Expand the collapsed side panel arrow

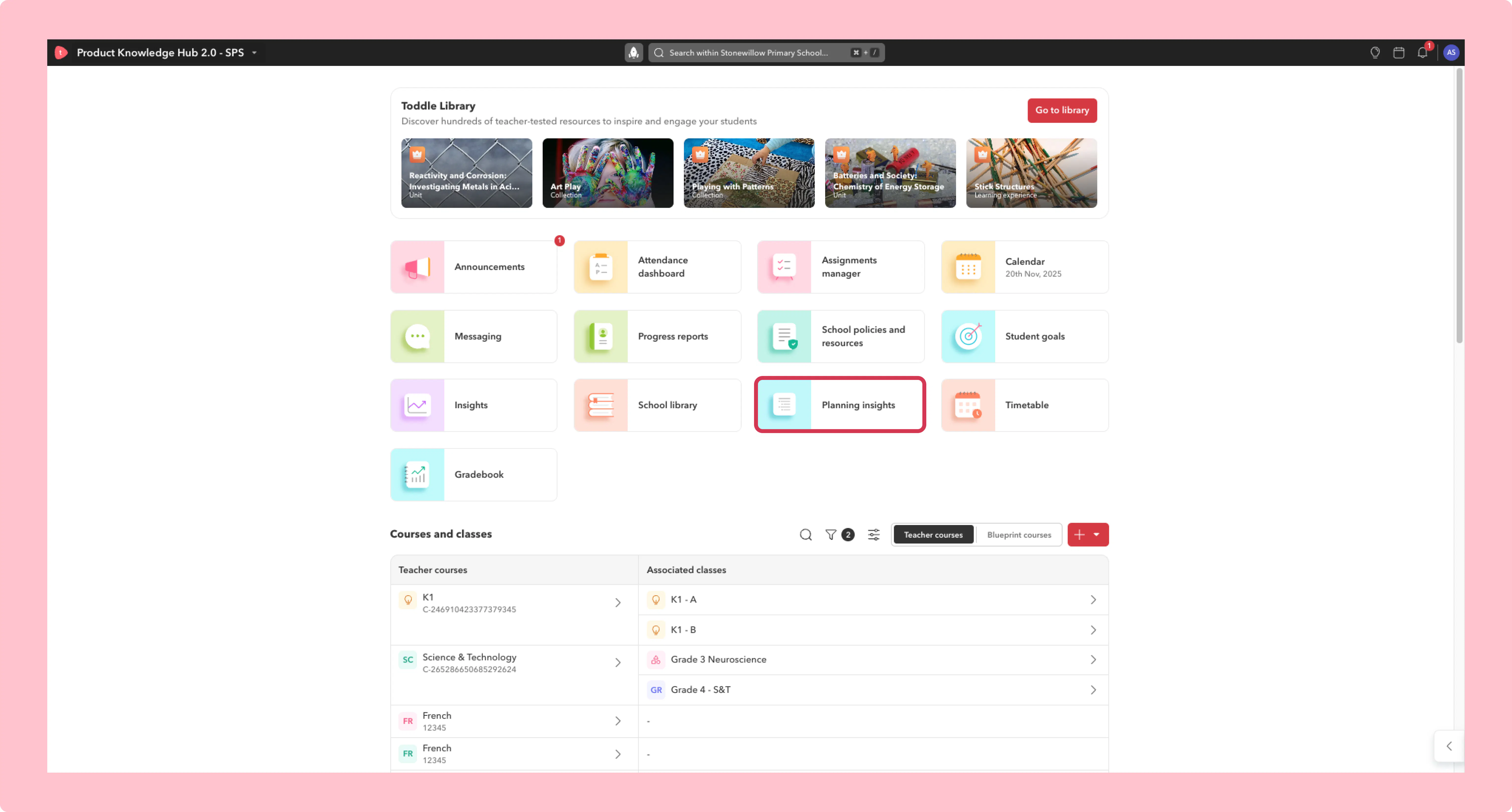click(x=1449, y=746)
